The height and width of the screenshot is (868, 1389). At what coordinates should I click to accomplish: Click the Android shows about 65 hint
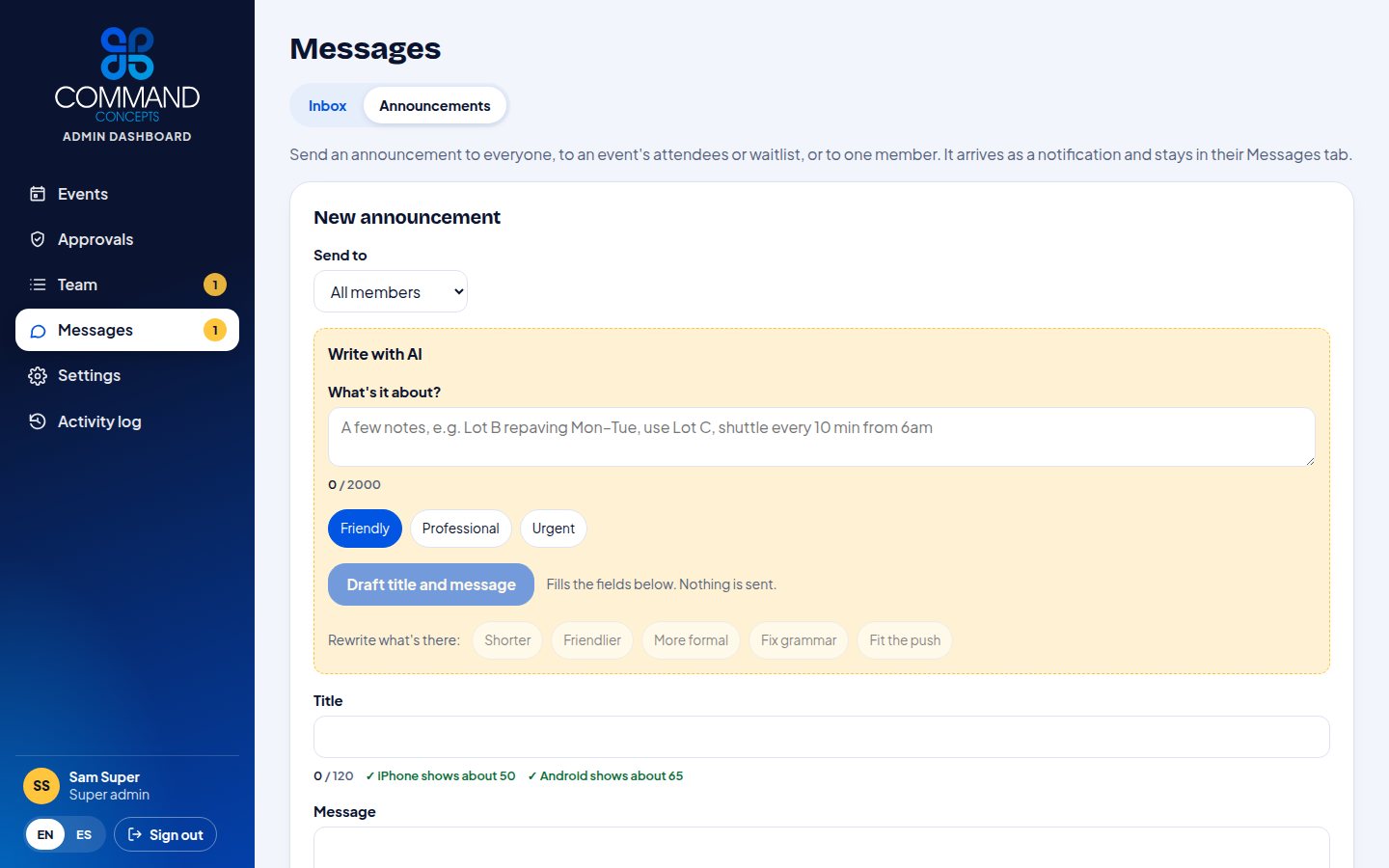(606, 776)
